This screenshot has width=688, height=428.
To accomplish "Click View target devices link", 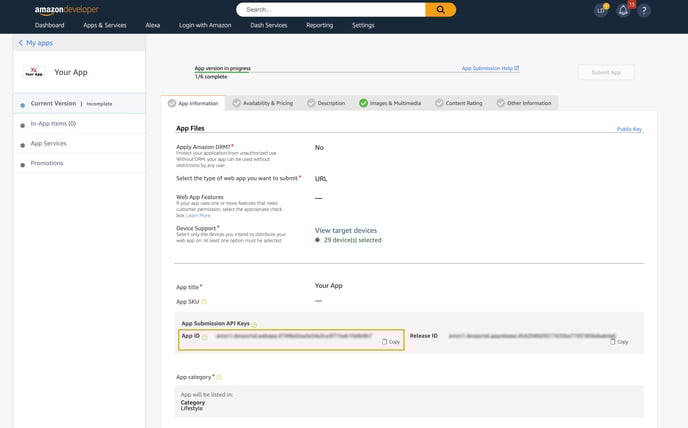I will [x=346, y=230].
